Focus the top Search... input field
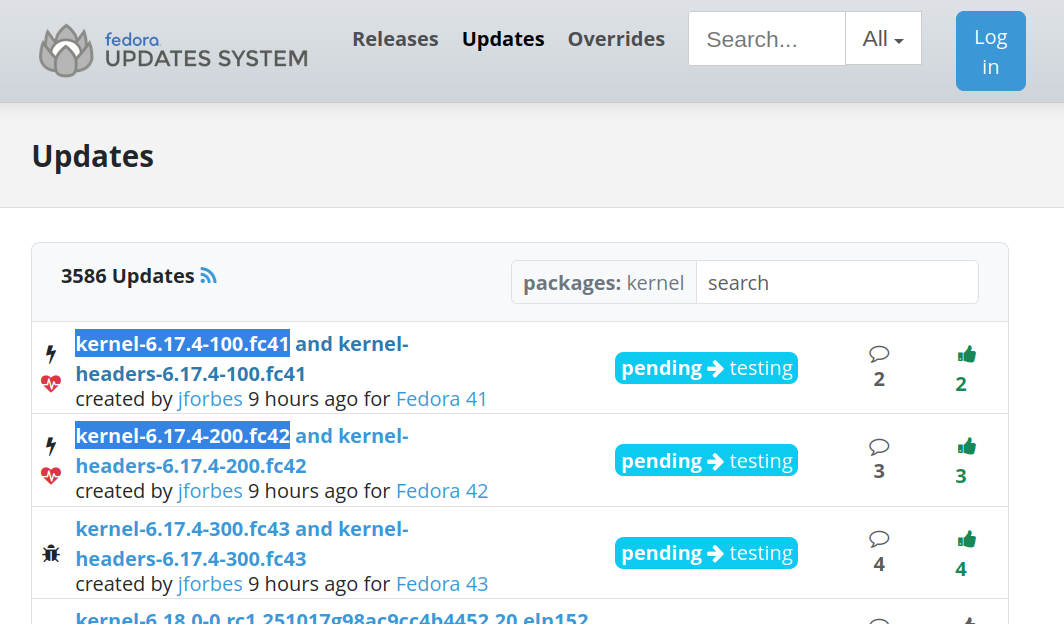The height and width of the screenshot is (624, 1064). (x=766, y=39)
